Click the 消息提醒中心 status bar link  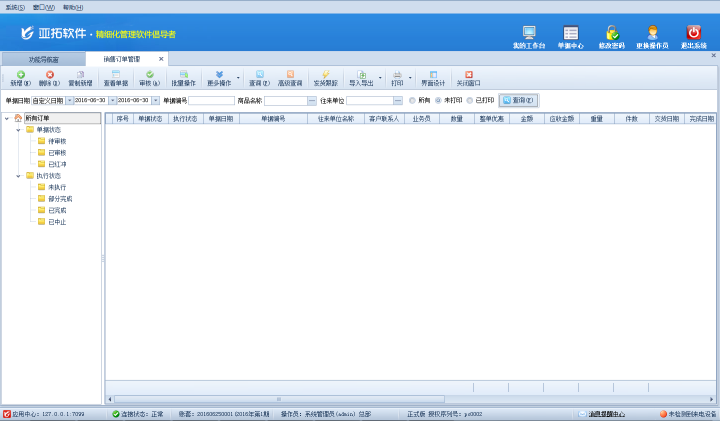(x=606, y=414)
